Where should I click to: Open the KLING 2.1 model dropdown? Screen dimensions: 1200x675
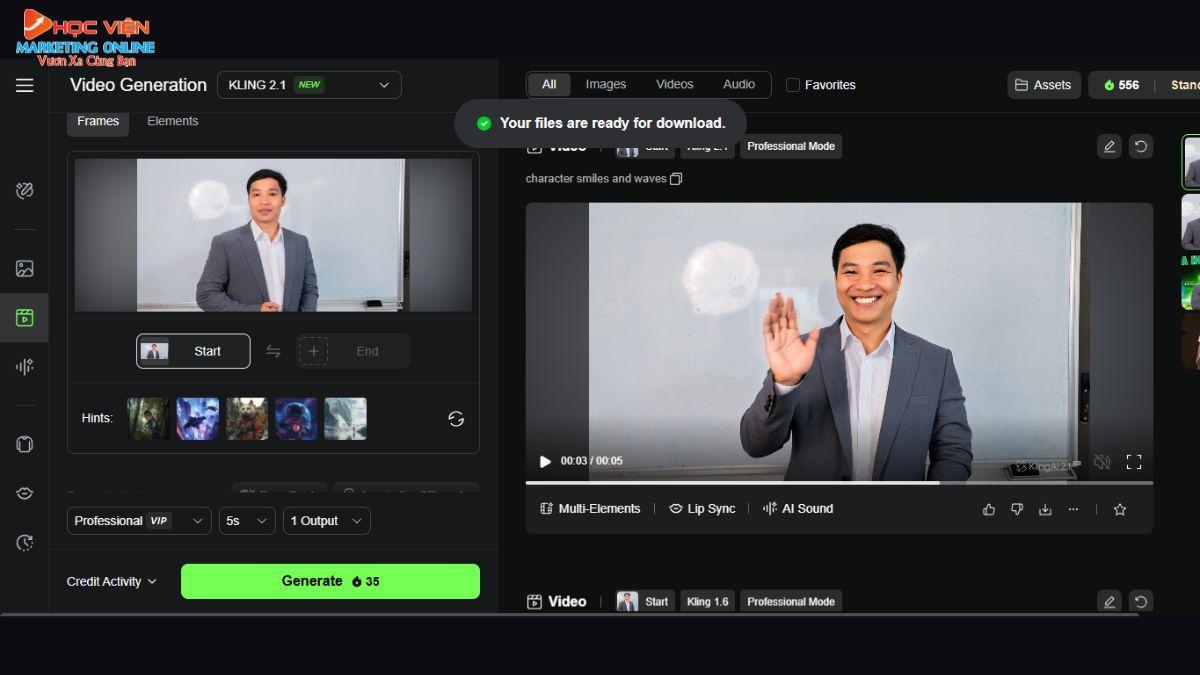coord(309,85)
